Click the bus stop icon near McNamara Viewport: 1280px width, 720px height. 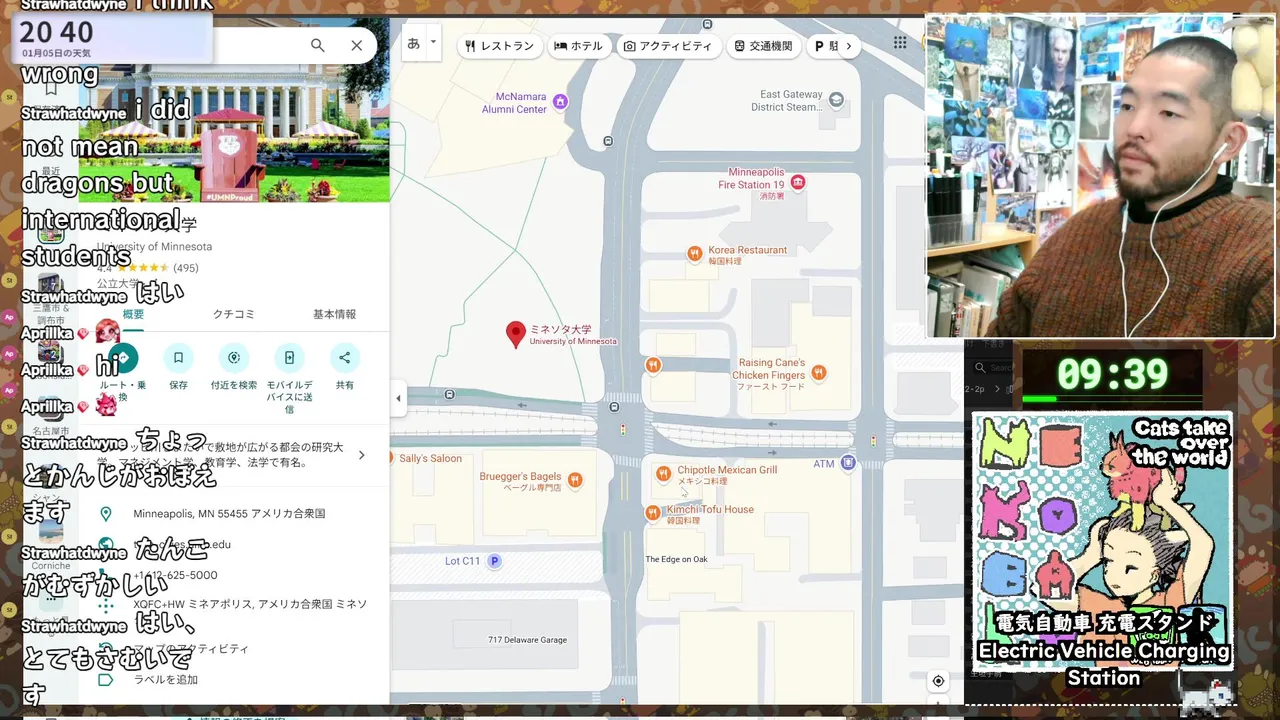click(608, 142)
